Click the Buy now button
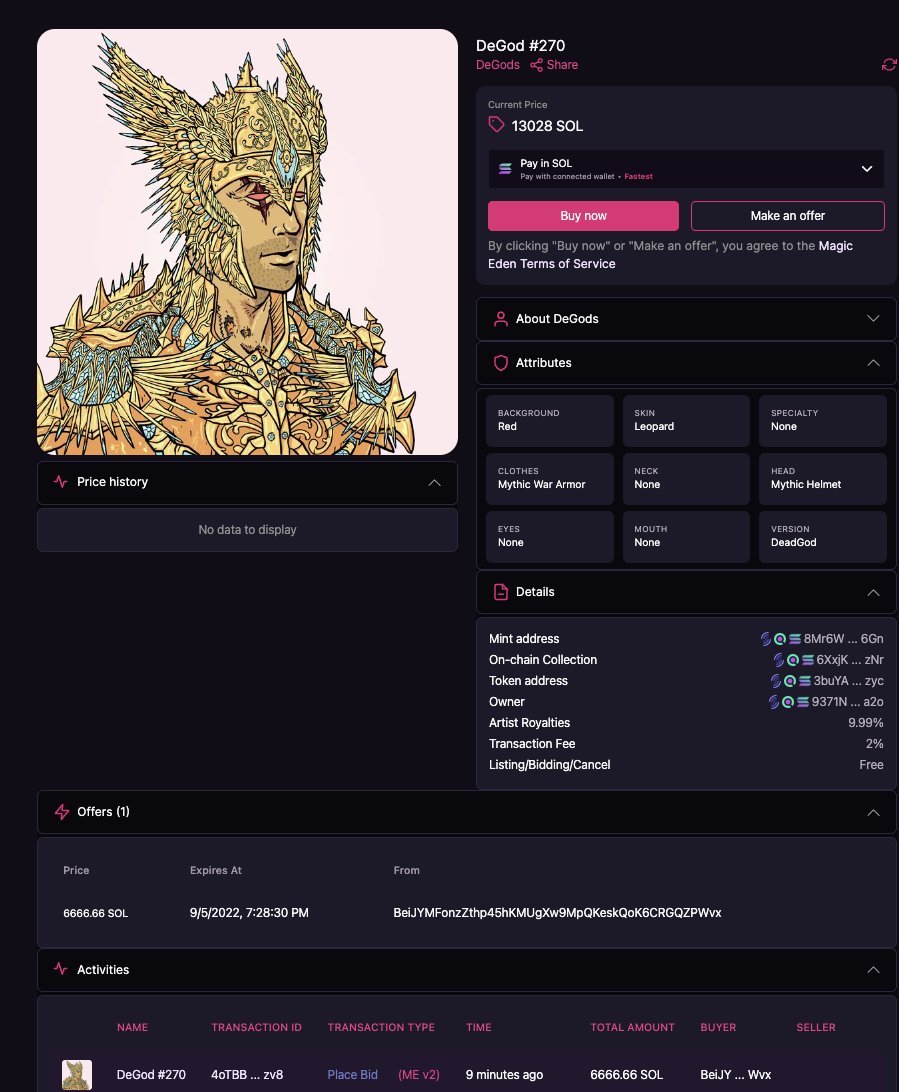The image size is (899, 1092). (582, 215)
